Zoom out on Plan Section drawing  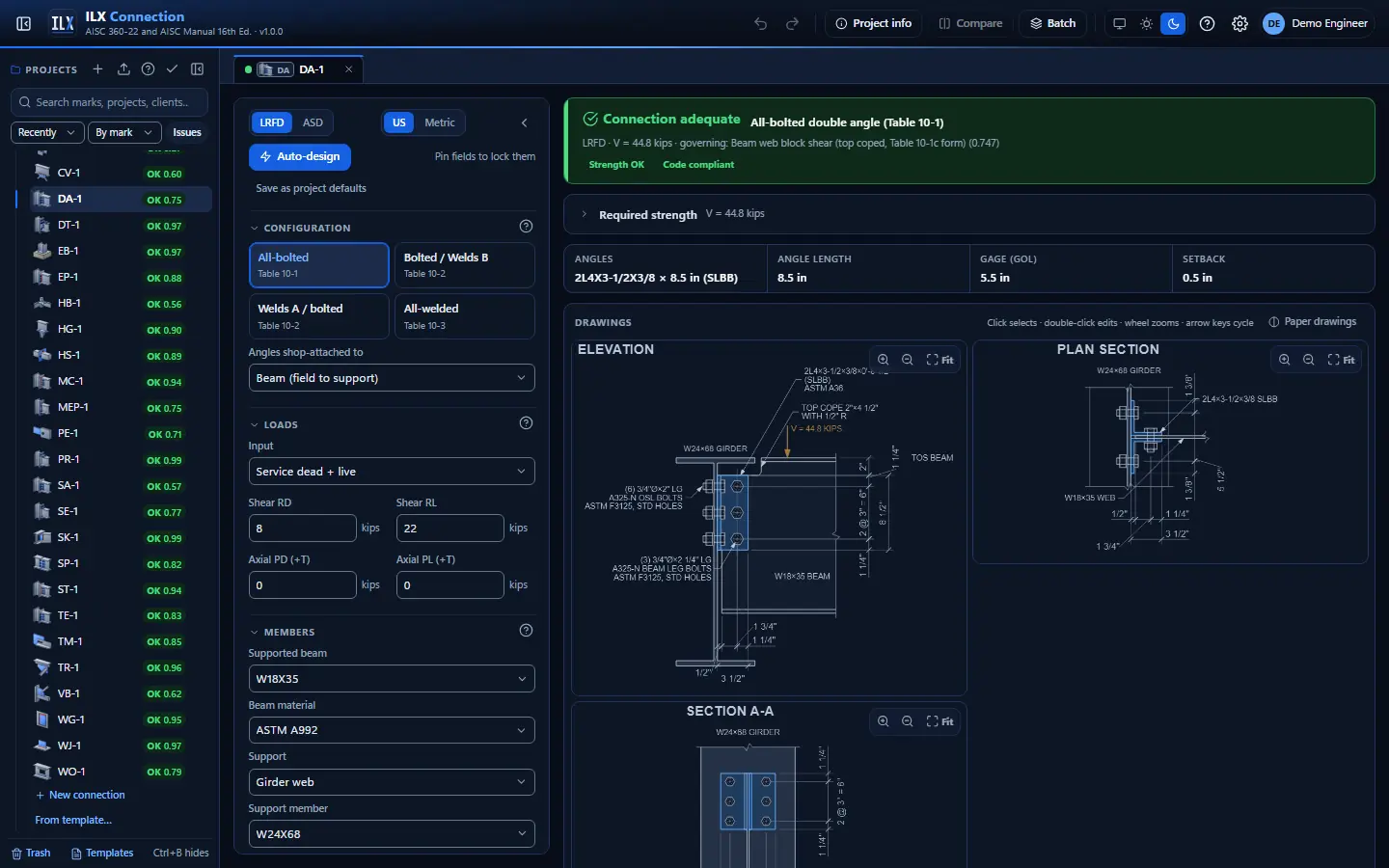[1308, 360]
